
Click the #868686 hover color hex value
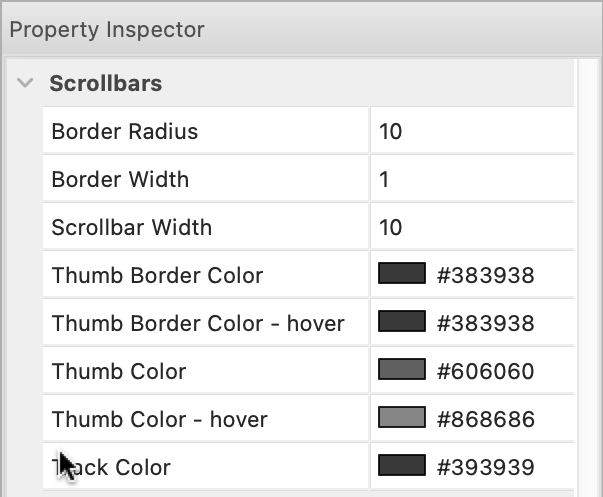pyautogui.click(x=486, y=419)
